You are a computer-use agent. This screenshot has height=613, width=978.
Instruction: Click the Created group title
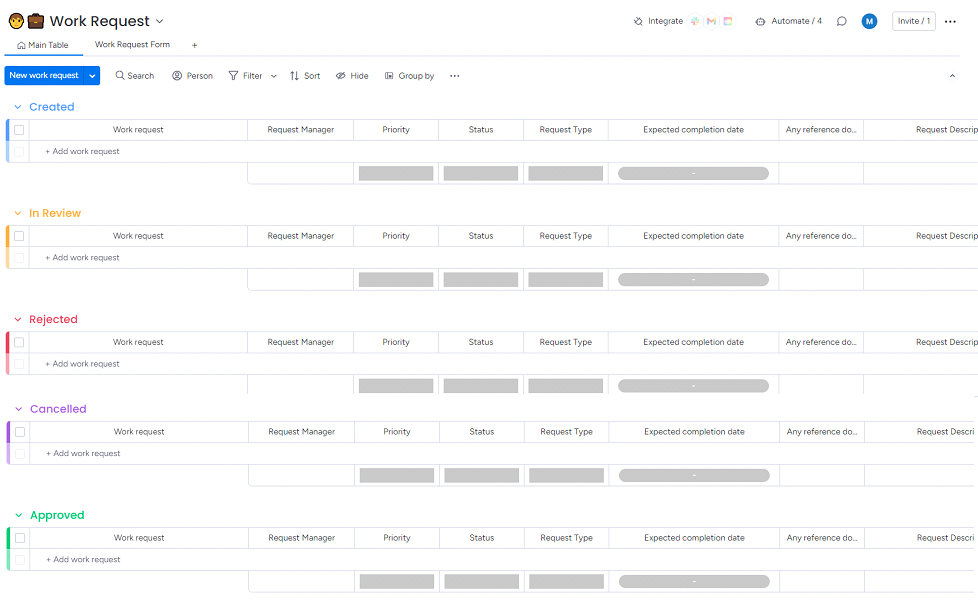click(x=52, y=107)
